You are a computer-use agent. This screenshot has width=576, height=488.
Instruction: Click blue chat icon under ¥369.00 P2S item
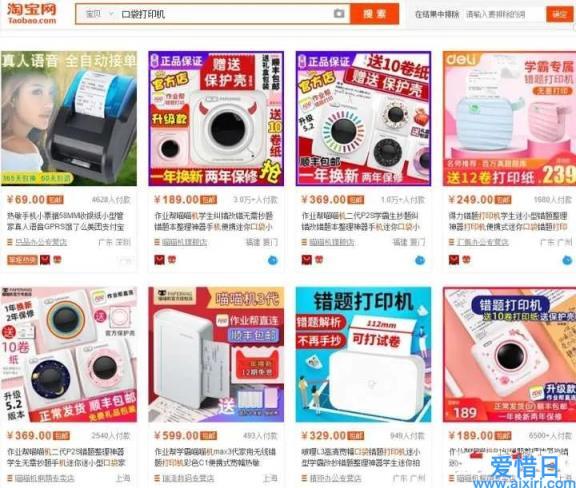[x=420, y=261]
